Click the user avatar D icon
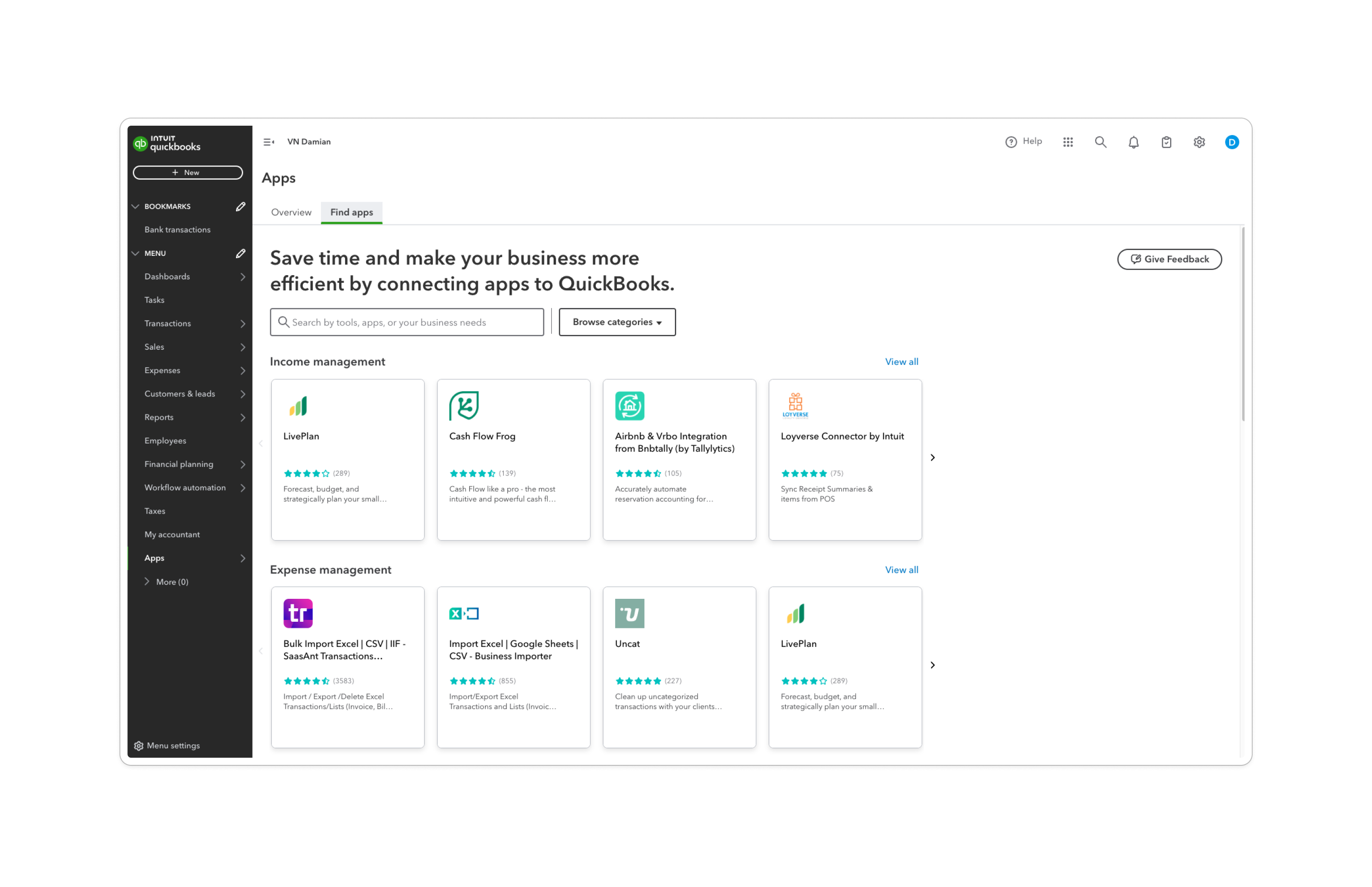Screen dimensions: 1372x887 (x=1232, y=142)
